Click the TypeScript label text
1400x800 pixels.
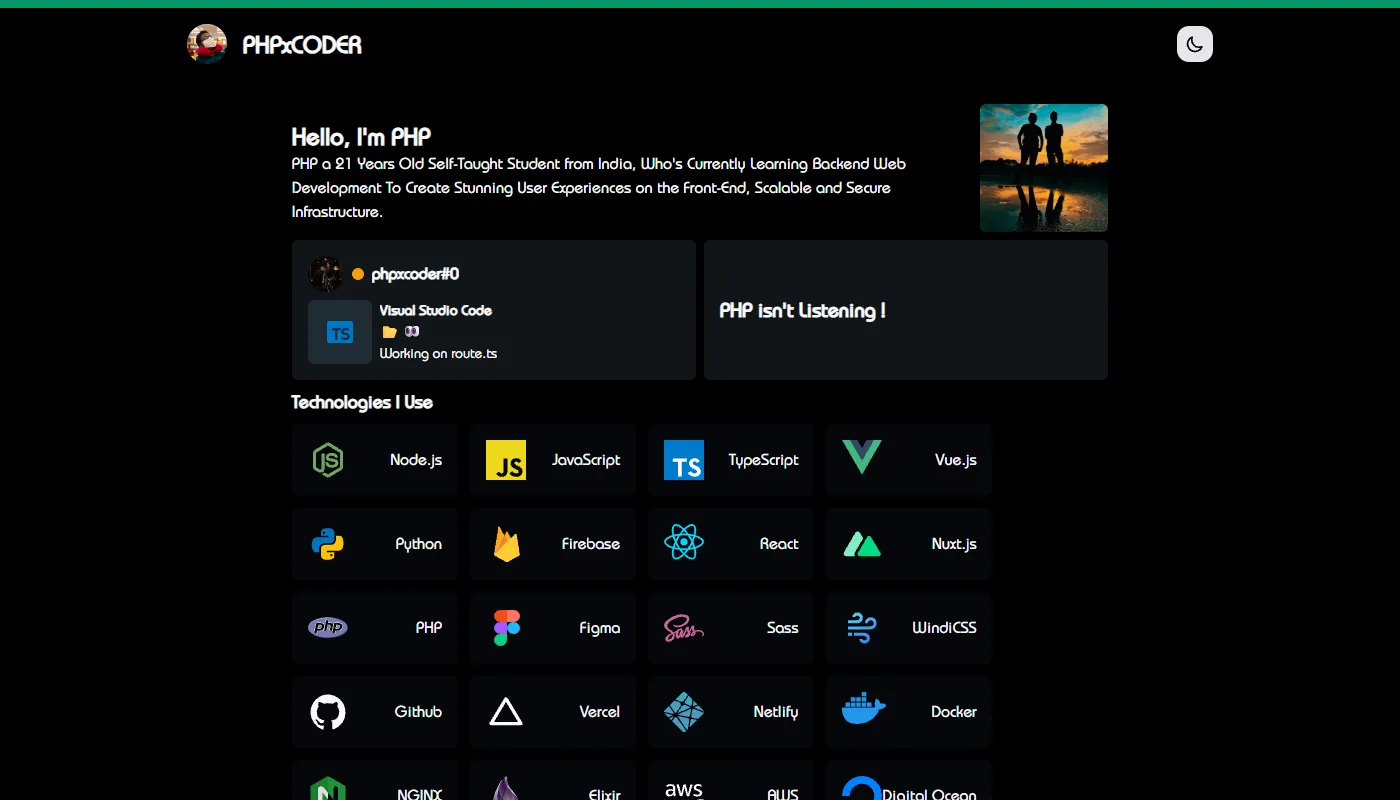764,460
